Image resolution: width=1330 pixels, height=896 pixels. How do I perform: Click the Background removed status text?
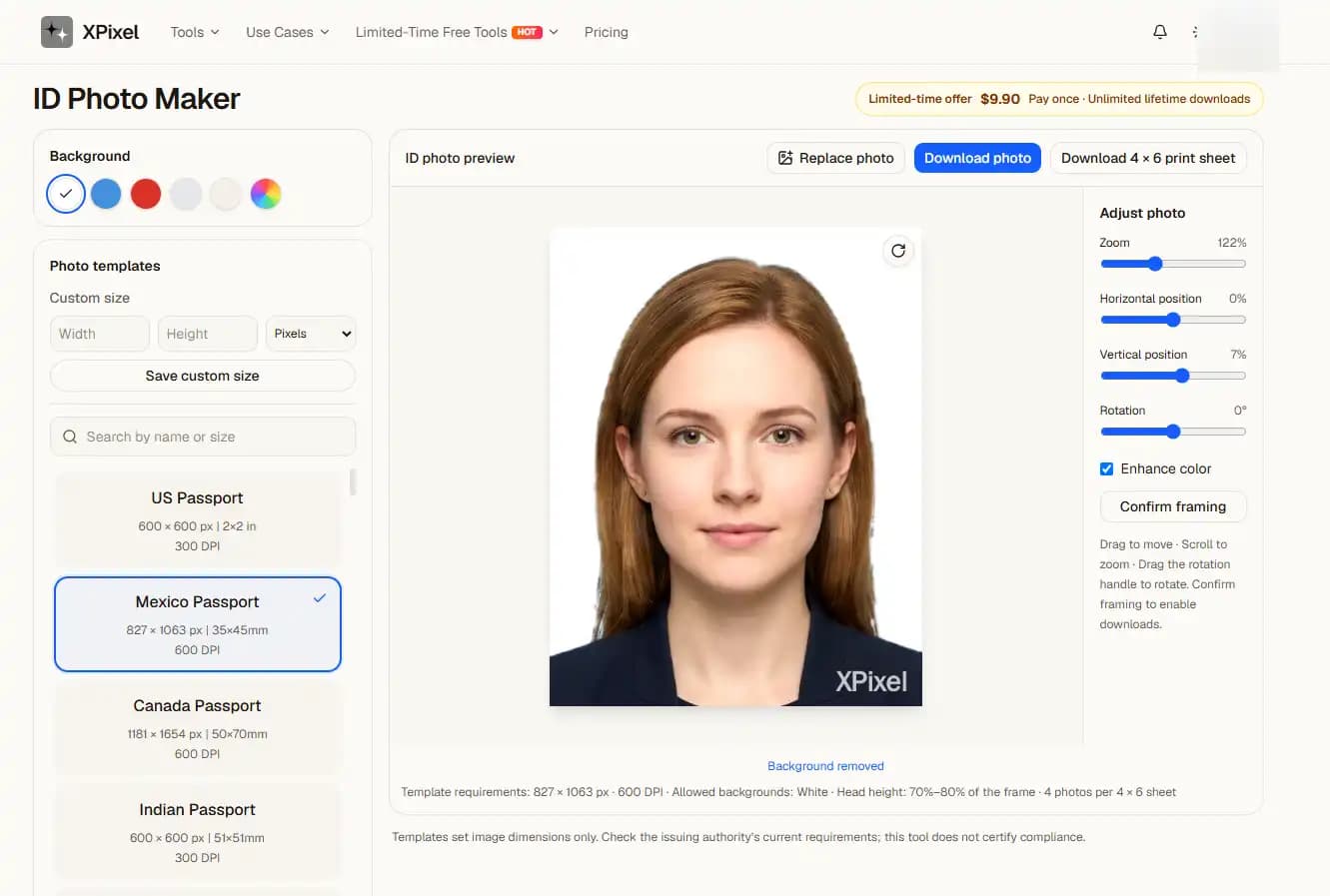[x=825, y=766]
